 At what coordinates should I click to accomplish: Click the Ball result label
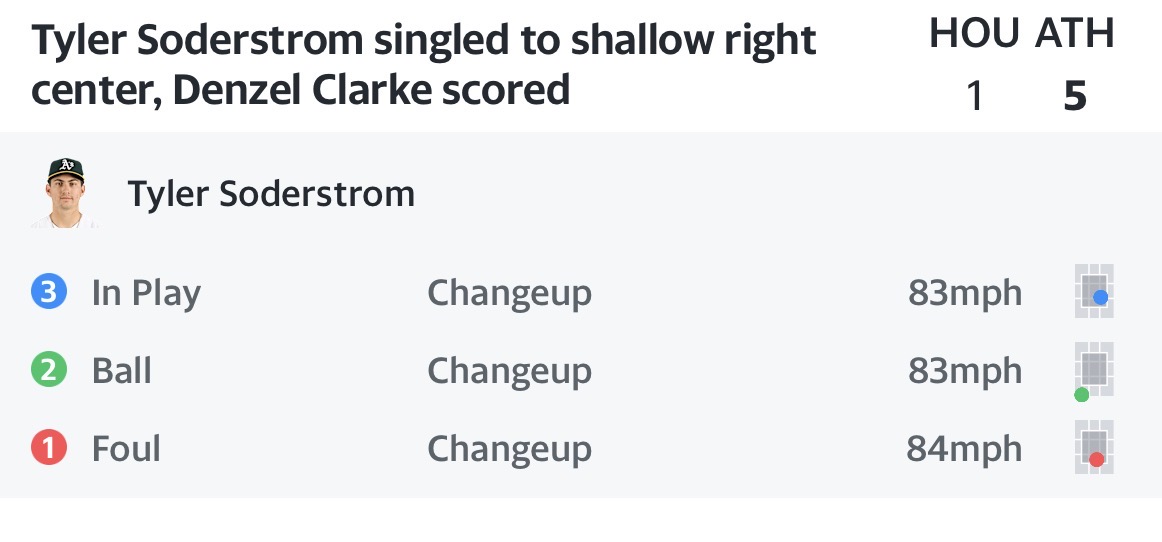122,370
